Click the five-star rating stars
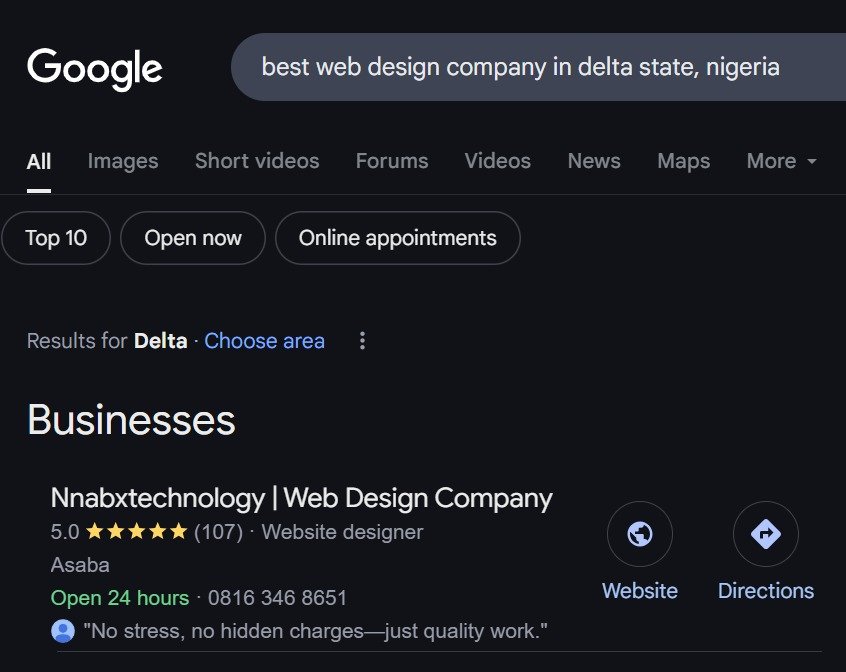 (x=137, y=532)
